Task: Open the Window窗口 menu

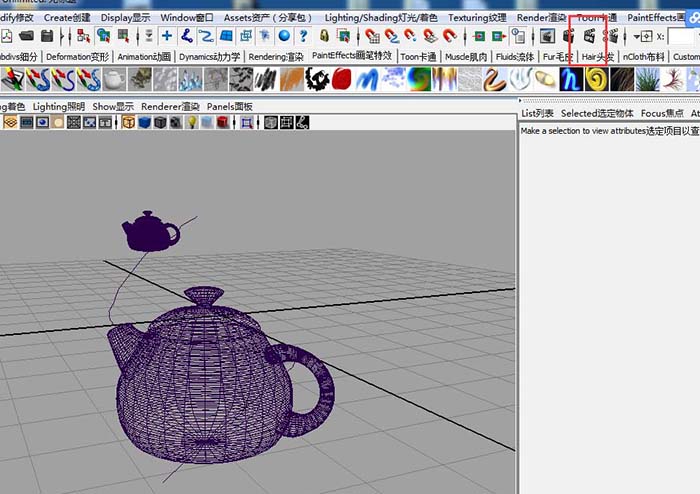Action: pyautogui.click(x=187, y=18)
